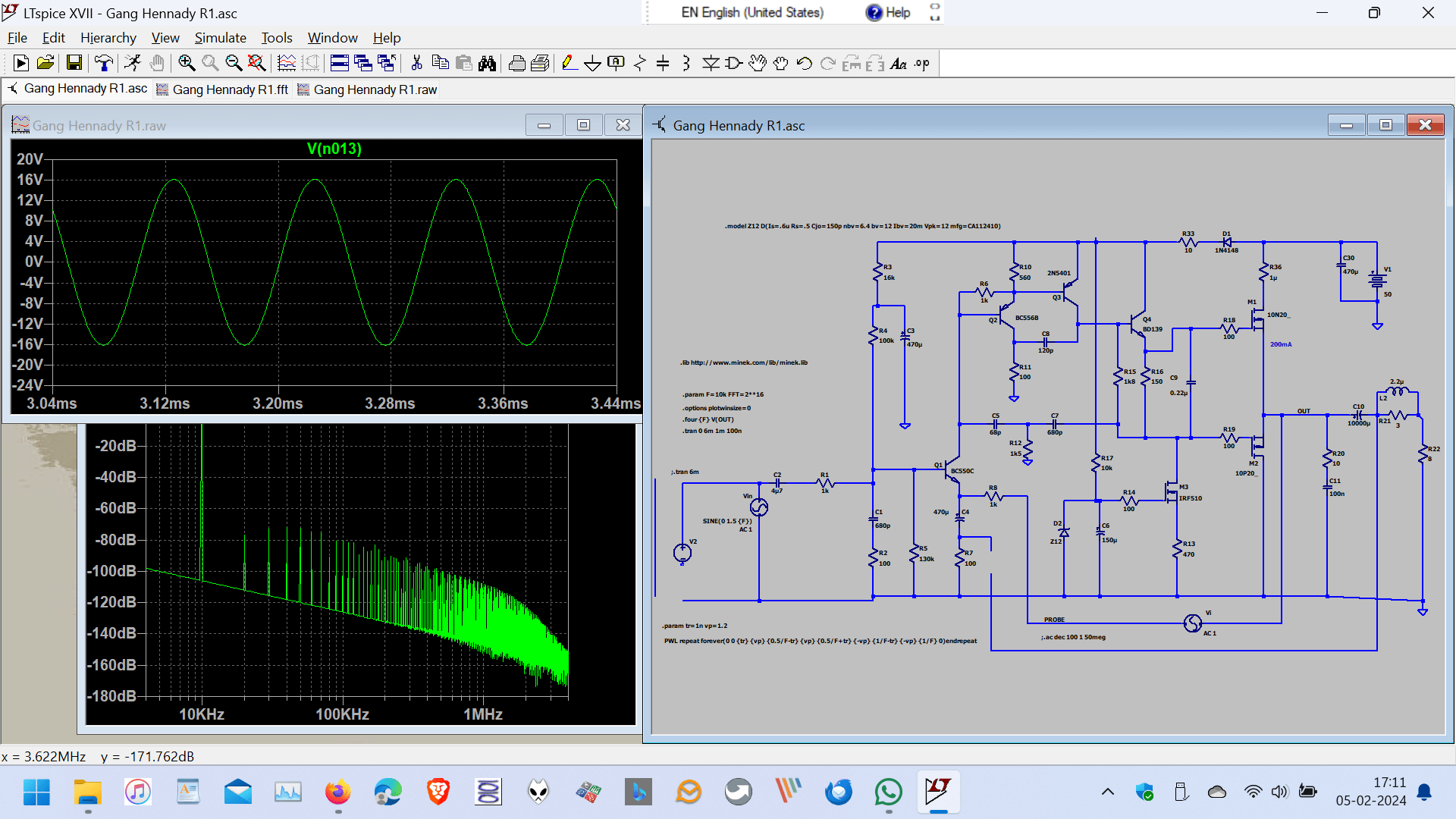This screenshot has width=1456, height=819.
Task: Save the schematic with the floppy icon
Action: tap(74, 64)
